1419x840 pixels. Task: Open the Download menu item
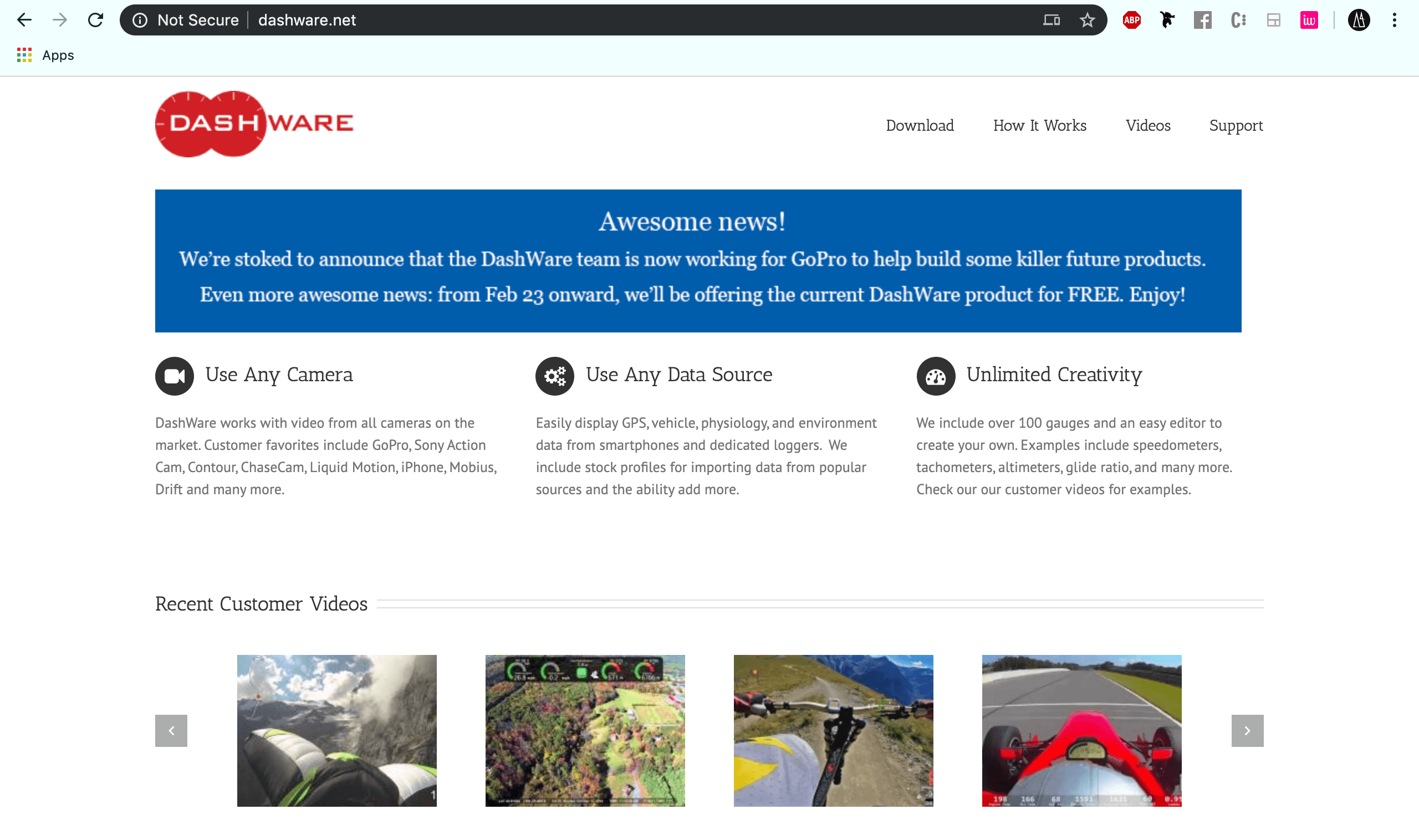point(920,125)
